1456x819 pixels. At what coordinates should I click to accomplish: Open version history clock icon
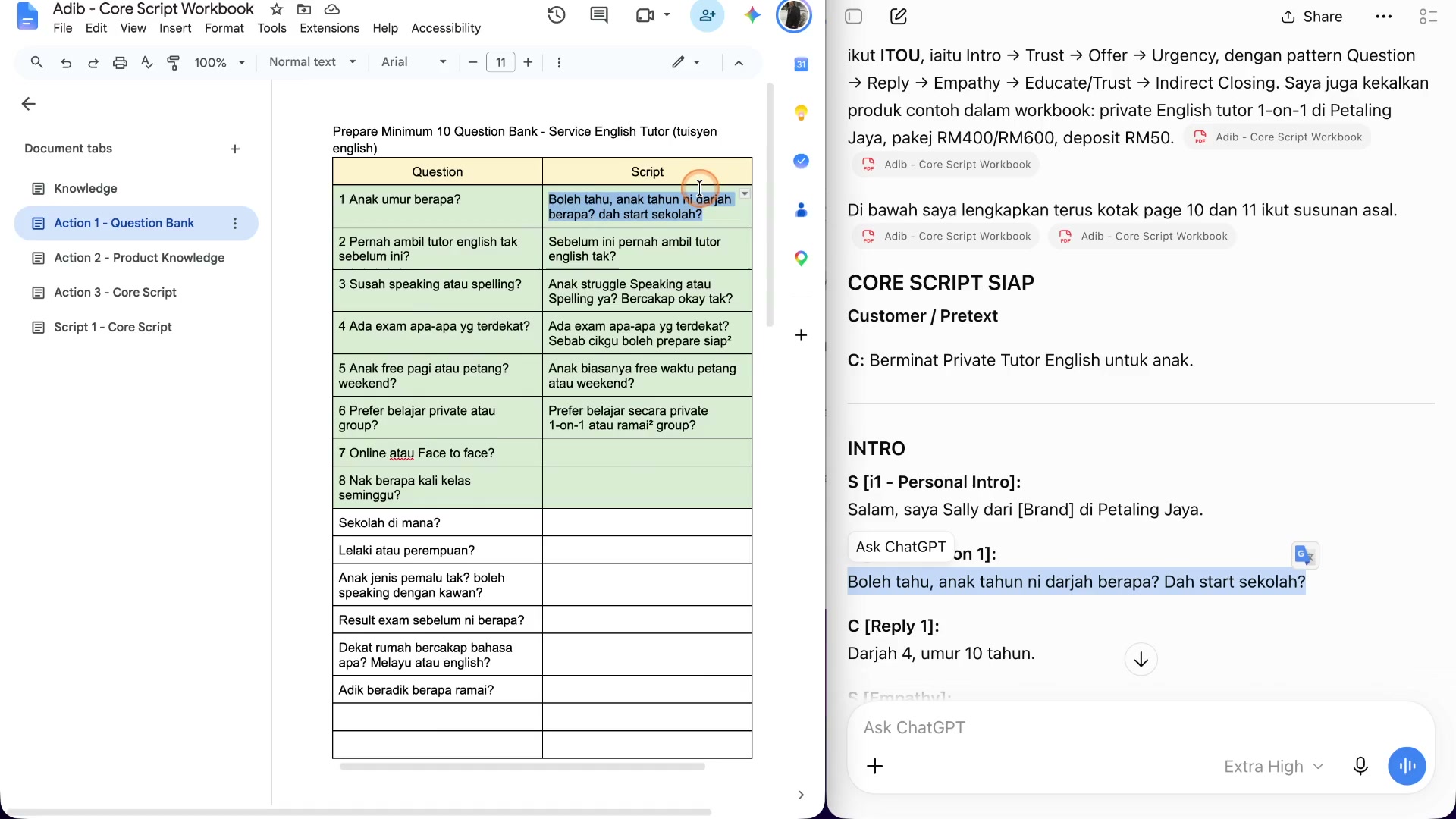[x=557, y=15]
